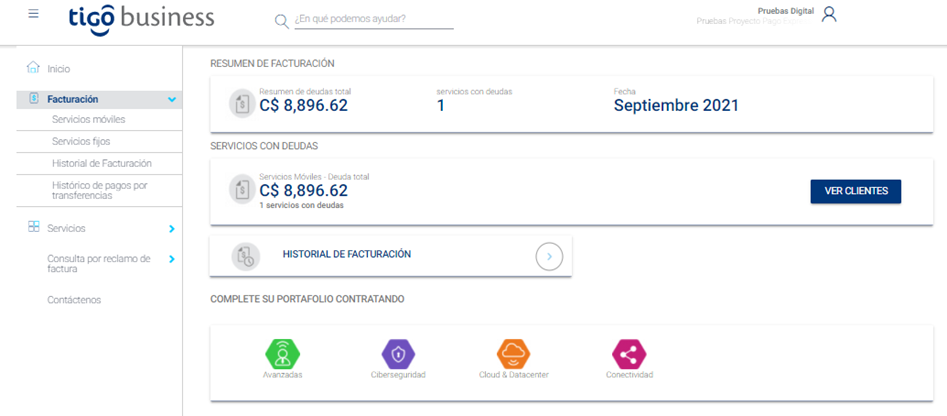This screenshot has height=416, width=947.
Task: Expand the Servicios sidebar chevron
Action: click(x=172, y=229)
